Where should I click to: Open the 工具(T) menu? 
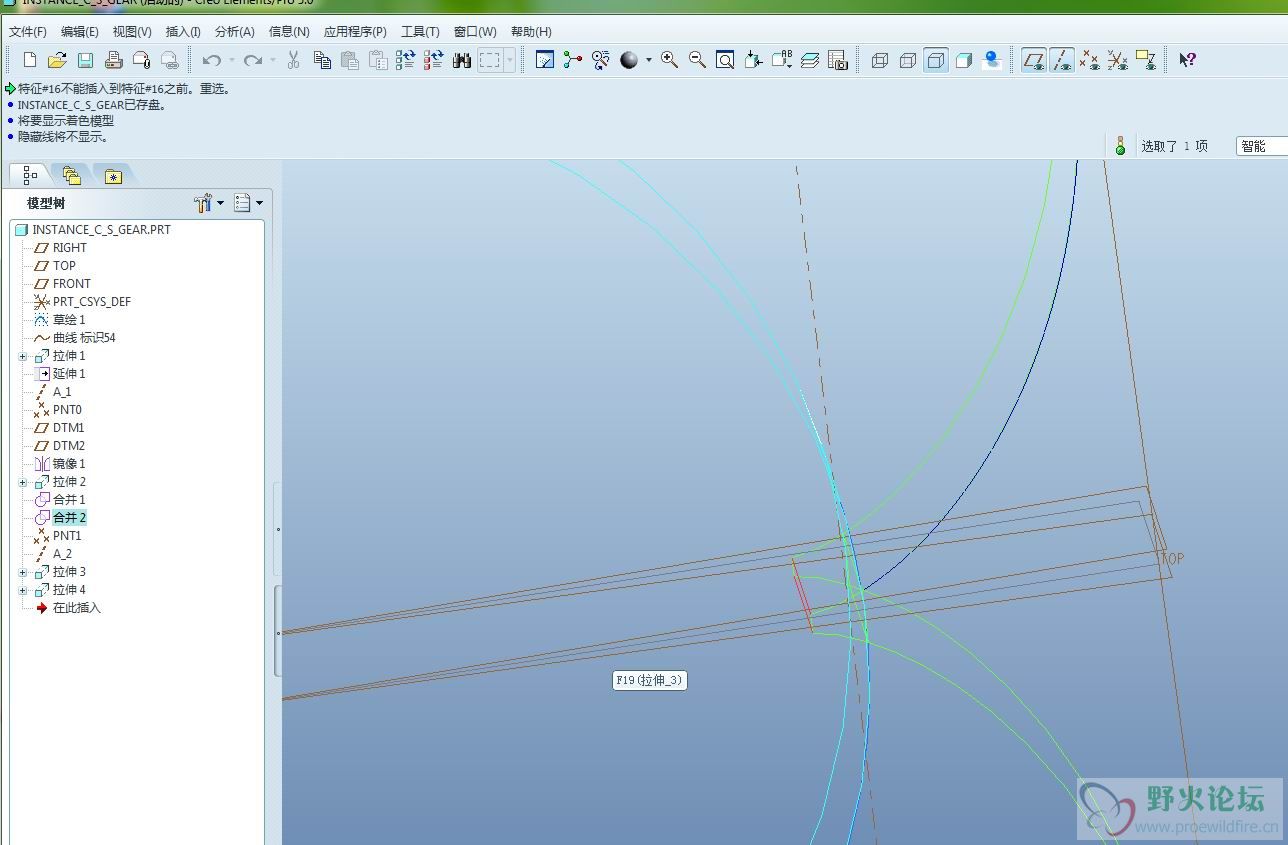coord(420,32)
